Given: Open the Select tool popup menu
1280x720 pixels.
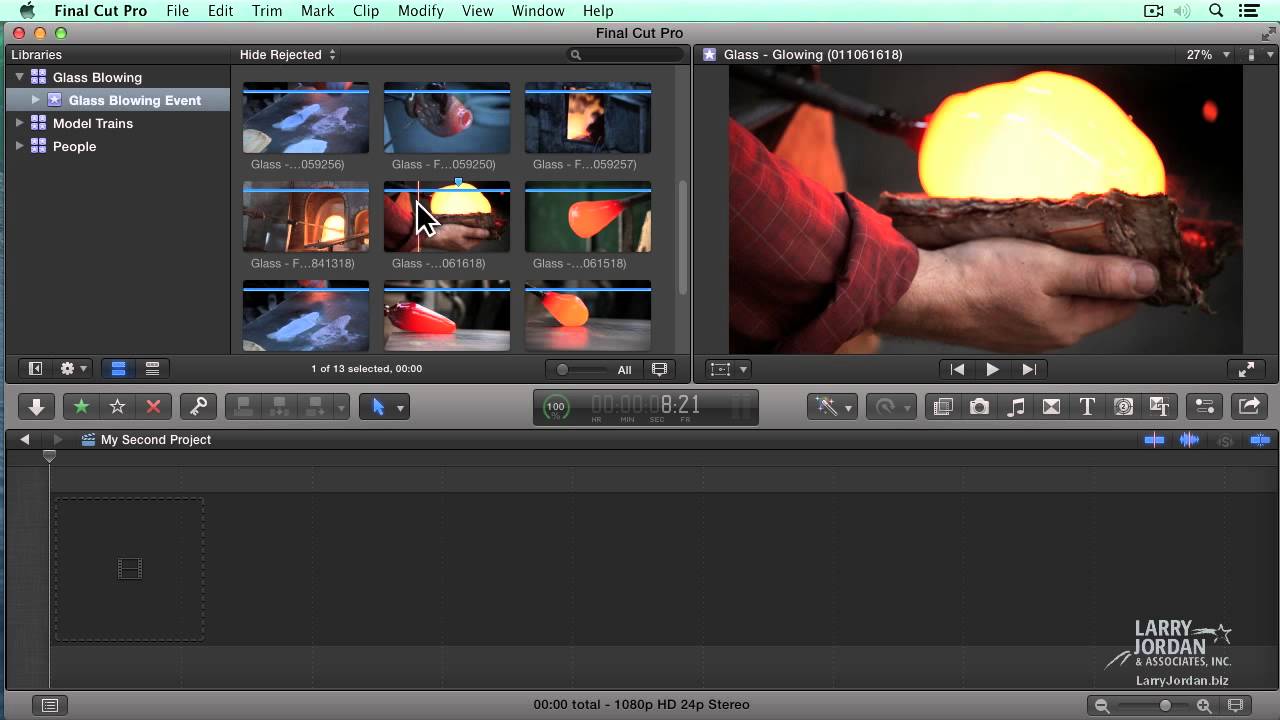Looking at the screenshot, I should pyautogui.click(x=384, y=407).
